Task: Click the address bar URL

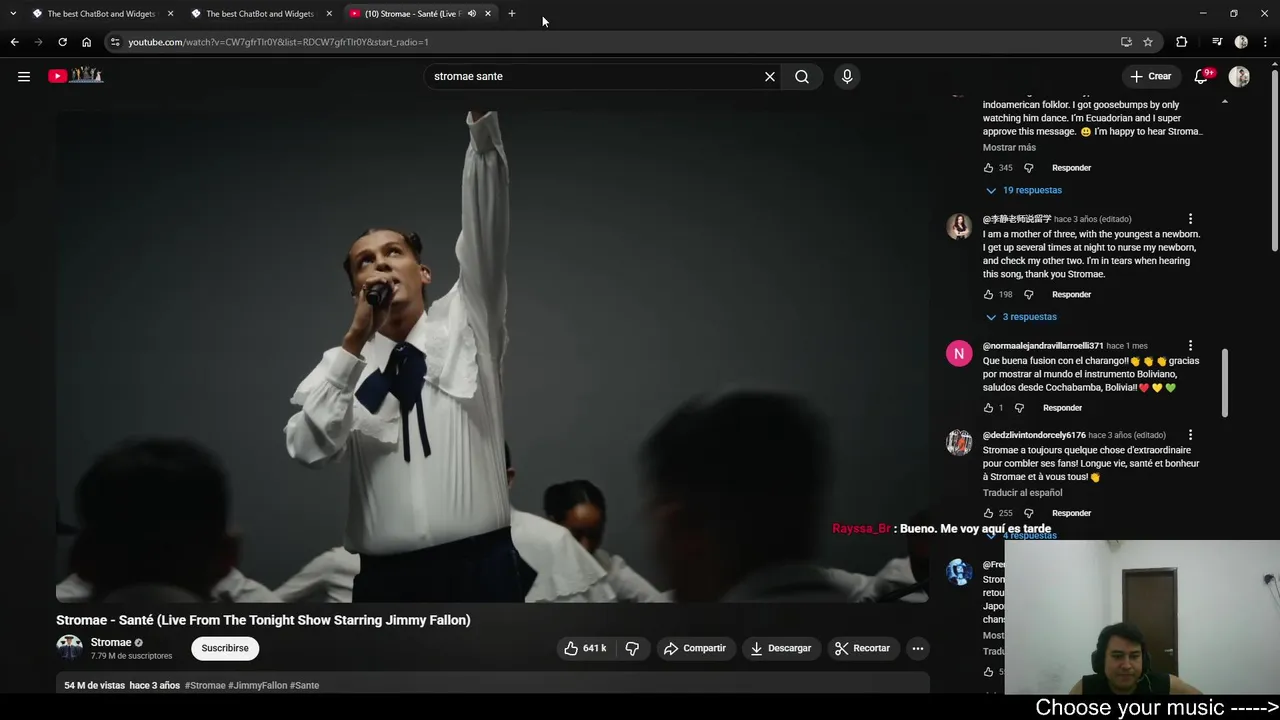Action: pos(278,42)
